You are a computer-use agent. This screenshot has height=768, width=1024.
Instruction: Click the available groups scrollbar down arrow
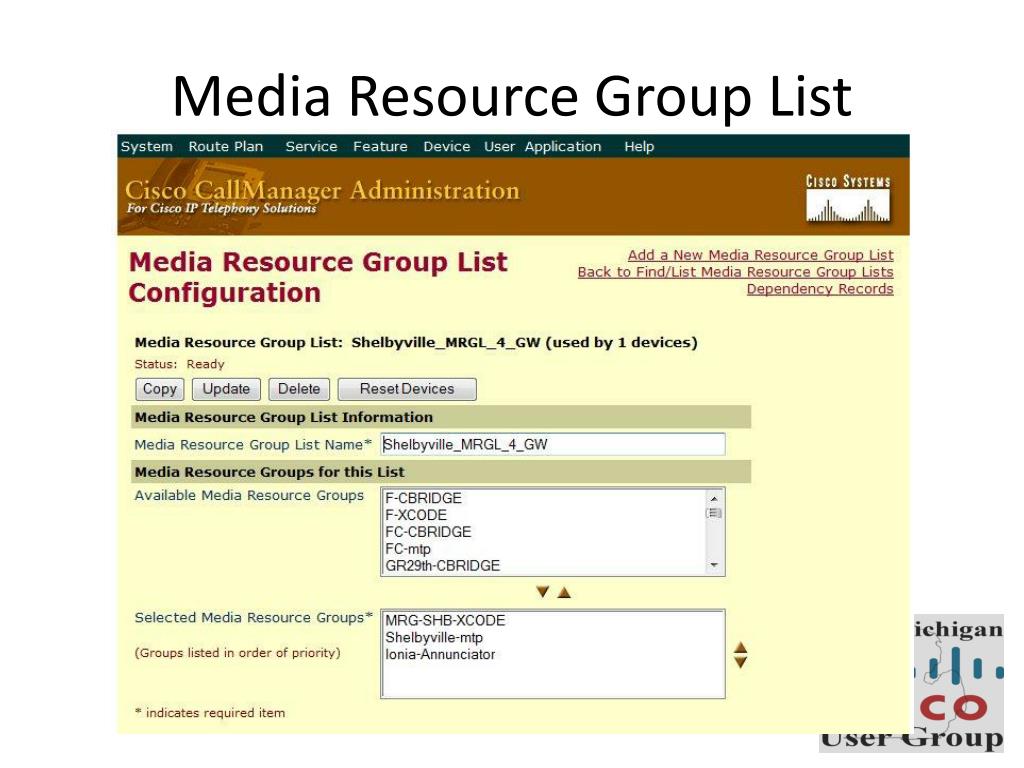pos(714,565)
